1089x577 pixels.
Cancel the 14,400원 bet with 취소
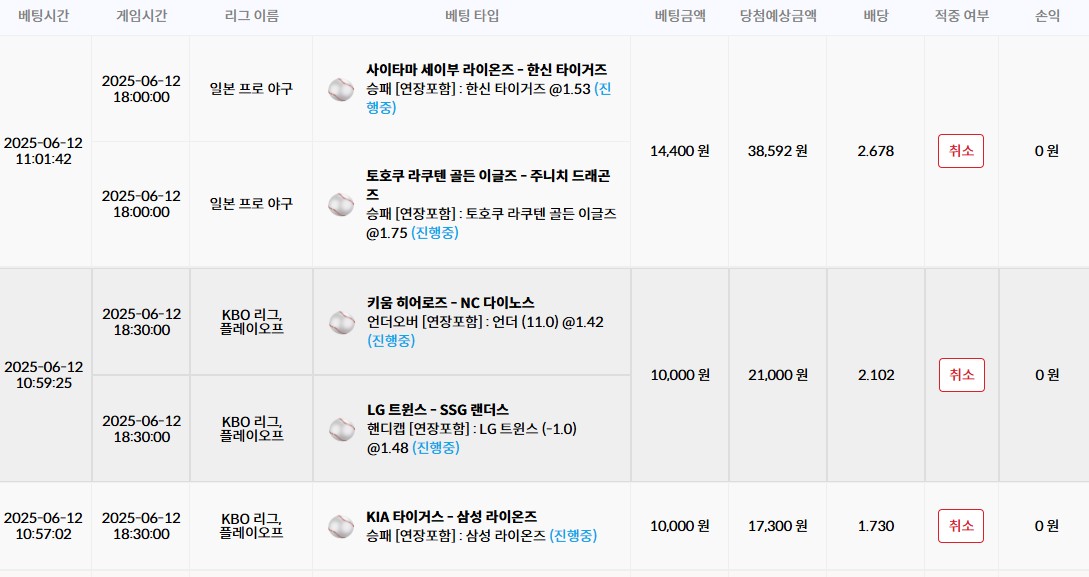point(961,151)
